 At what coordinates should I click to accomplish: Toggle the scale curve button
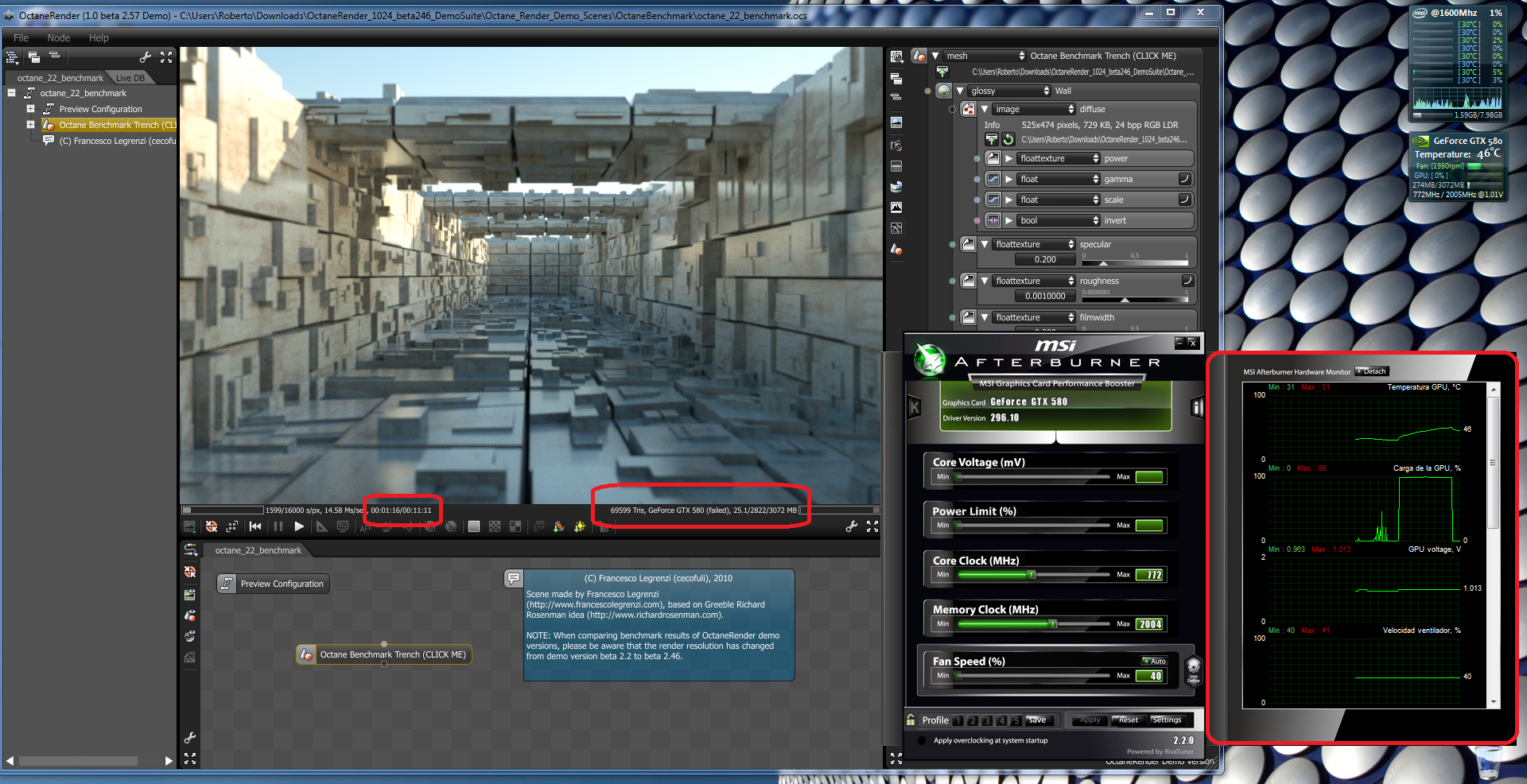pyautogui.click(x=1184, y=200)
